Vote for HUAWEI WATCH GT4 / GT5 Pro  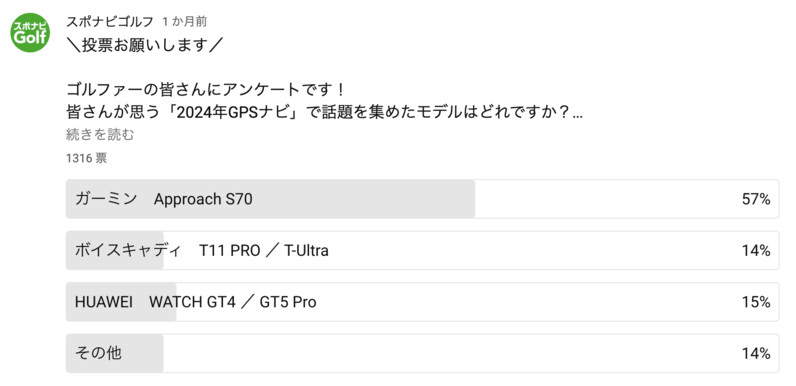422,302
